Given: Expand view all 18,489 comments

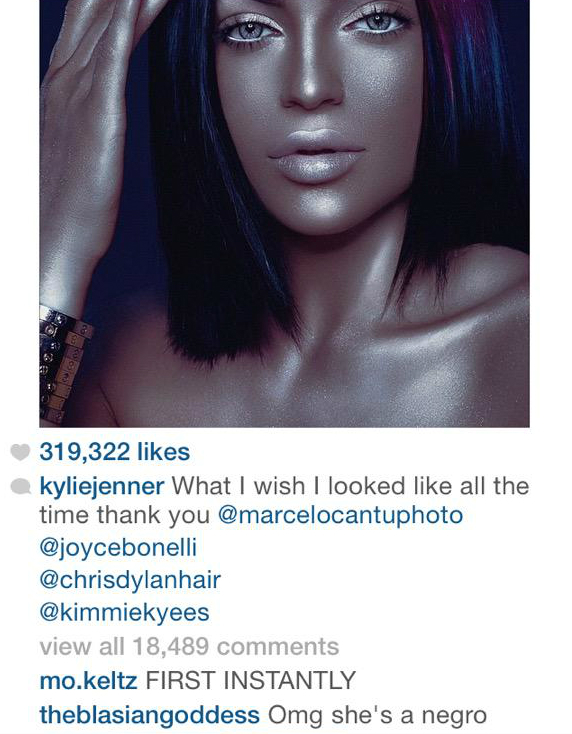Looking at the screenshot, I should tap(189, 646).
